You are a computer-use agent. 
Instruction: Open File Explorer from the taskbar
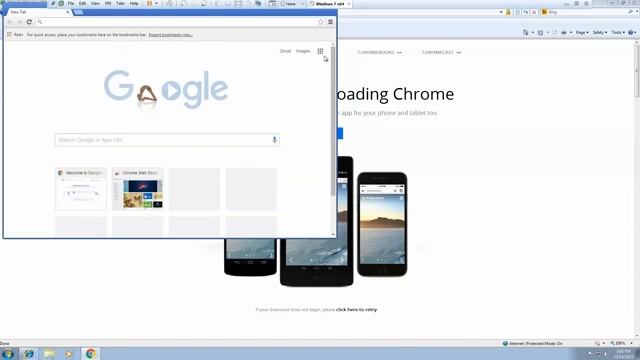tap(49, 353)
